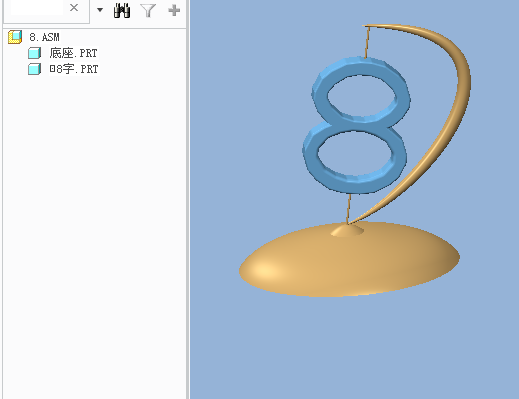
Task: Click the vertical divider between tree and viewport
Action: pyautogui.click(x=188, y=200)
